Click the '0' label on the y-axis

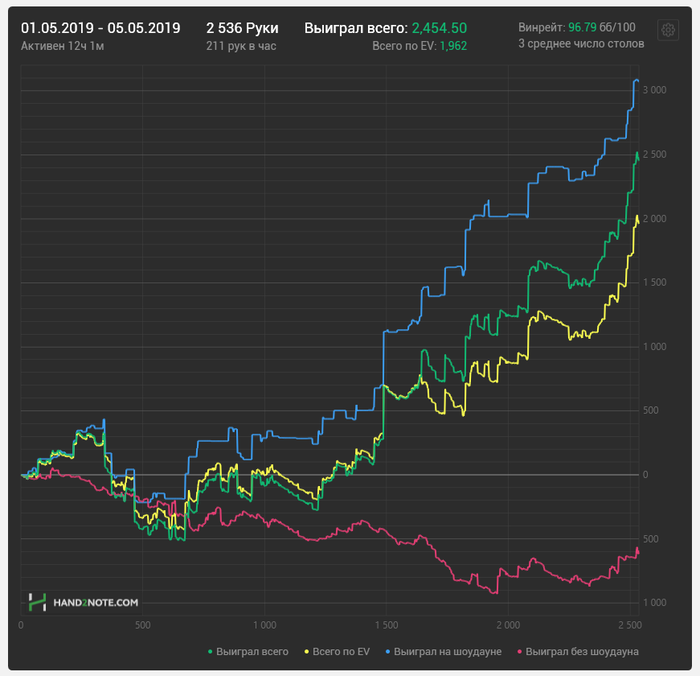[645, 475]
